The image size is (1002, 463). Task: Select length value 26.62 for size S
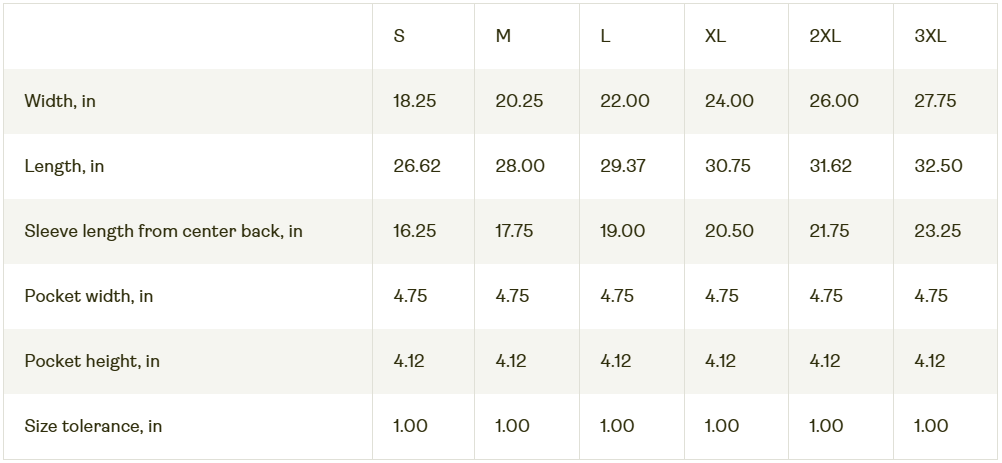(x=417, y=166)
